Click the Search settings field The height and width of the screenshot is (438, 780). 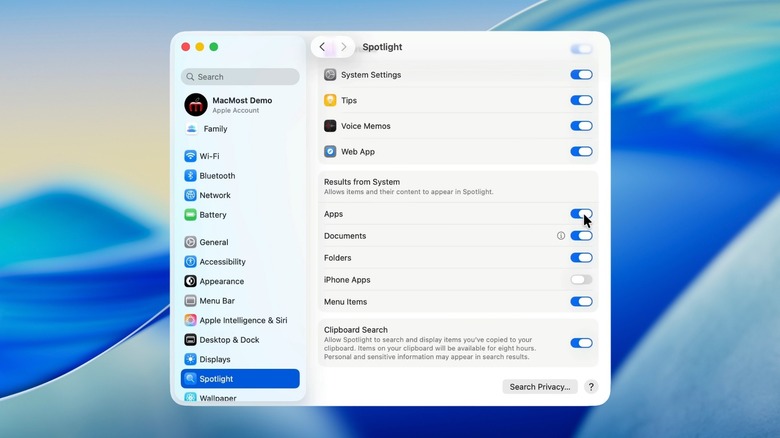pos(240,77)
